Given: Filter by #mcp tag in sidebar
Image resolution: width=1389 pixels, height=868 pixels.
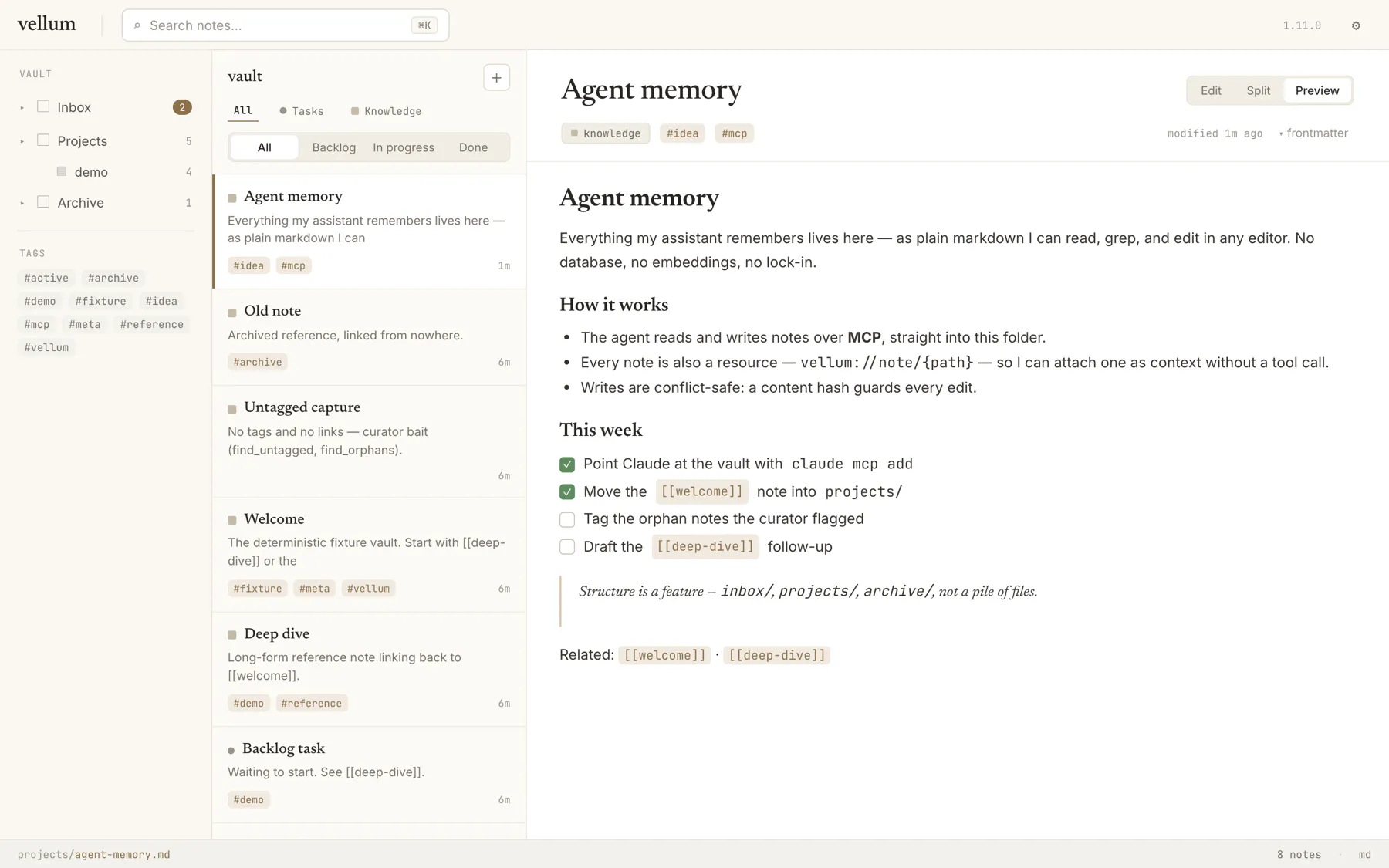Looking at the screenshot, I should (36, 324).
